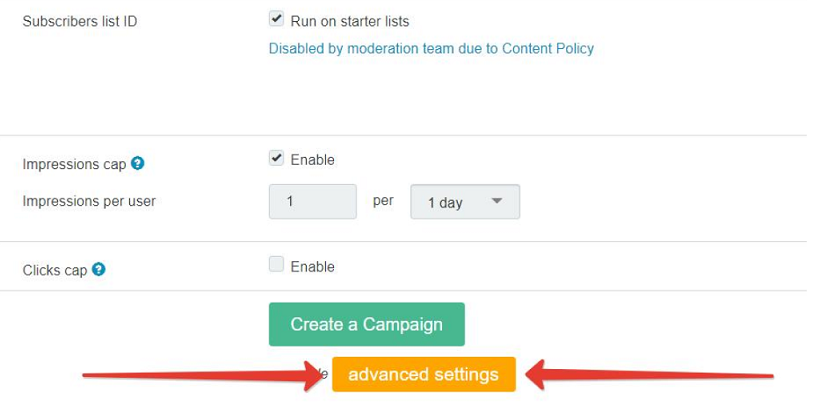The height and width of the screenshot is (403, 815).
Task: Open the Clicks cap help icon
Action: pyautogui.click(x=99, y=269)
